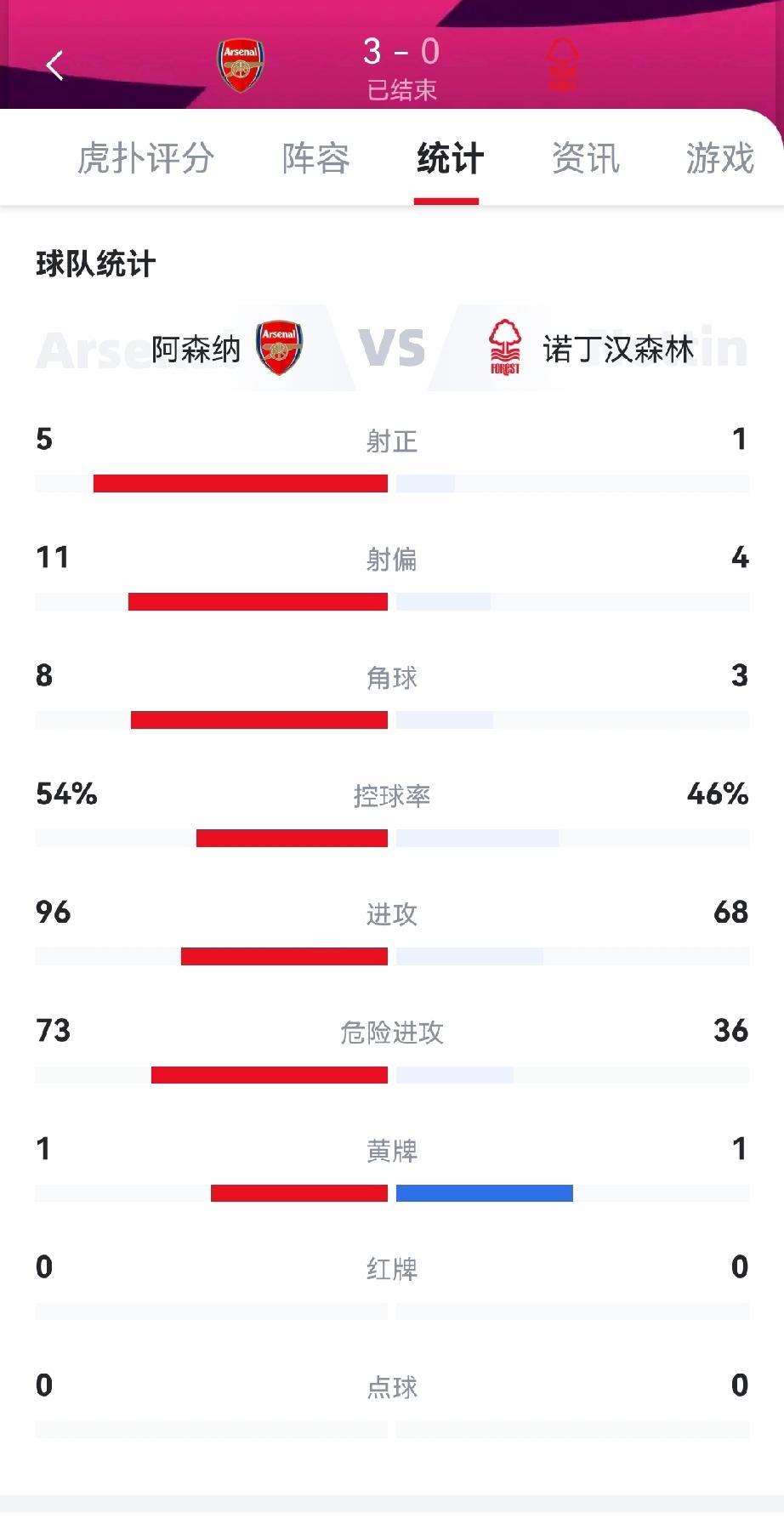
Task: Tap Nottingham Forest logo in header
Action: tap(562, 65)
